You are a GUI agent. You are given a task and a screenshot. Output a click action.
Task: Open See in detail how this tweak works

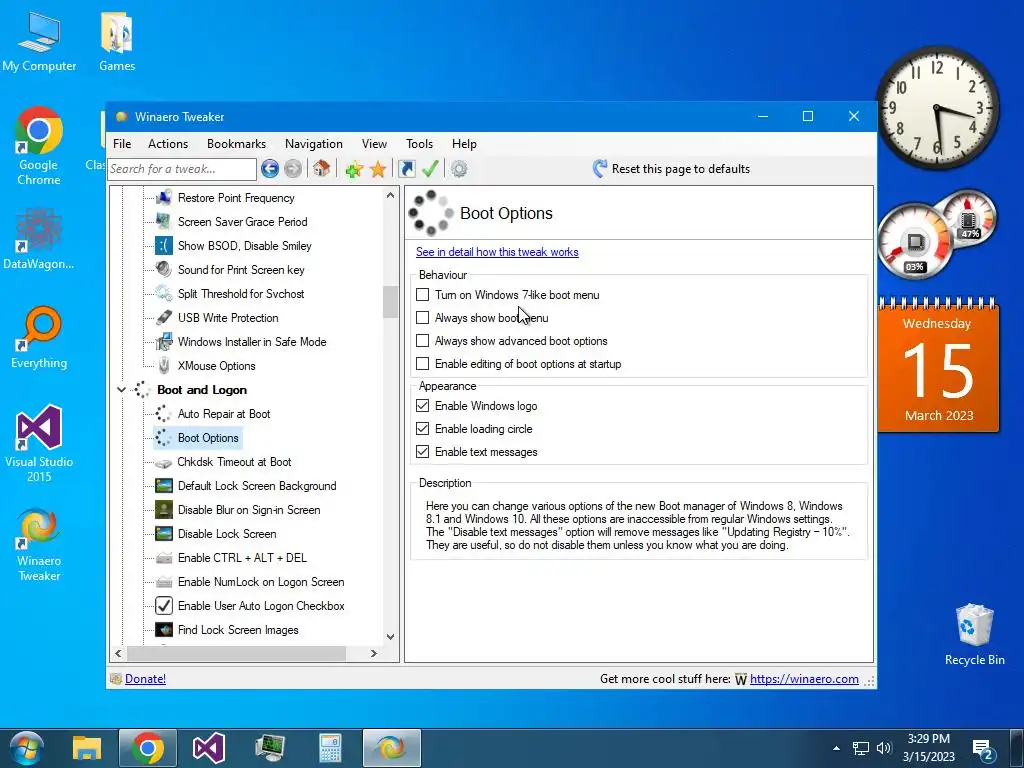click(x=497, y=252)
